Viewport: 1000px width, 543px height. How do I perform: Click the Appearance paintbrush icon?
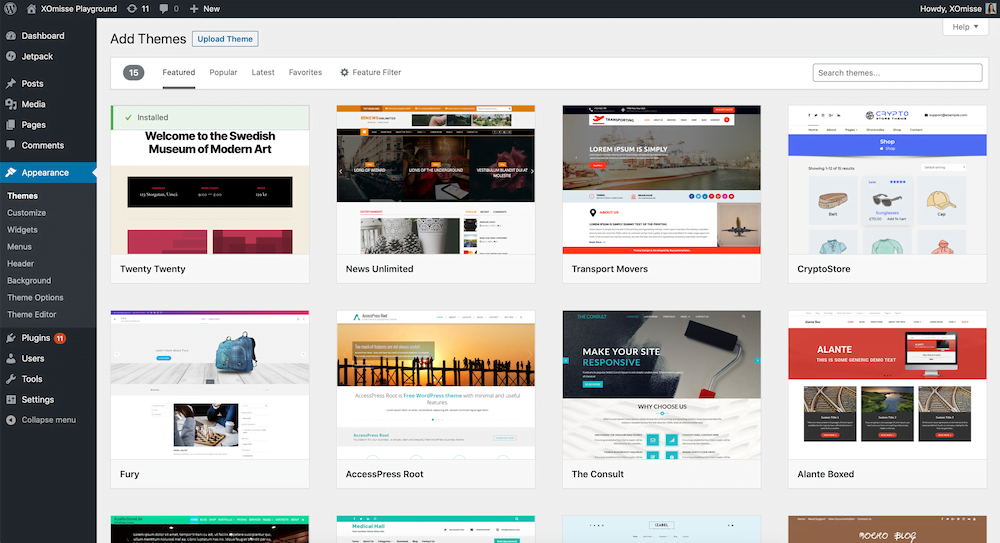click(x=11, y=172)
